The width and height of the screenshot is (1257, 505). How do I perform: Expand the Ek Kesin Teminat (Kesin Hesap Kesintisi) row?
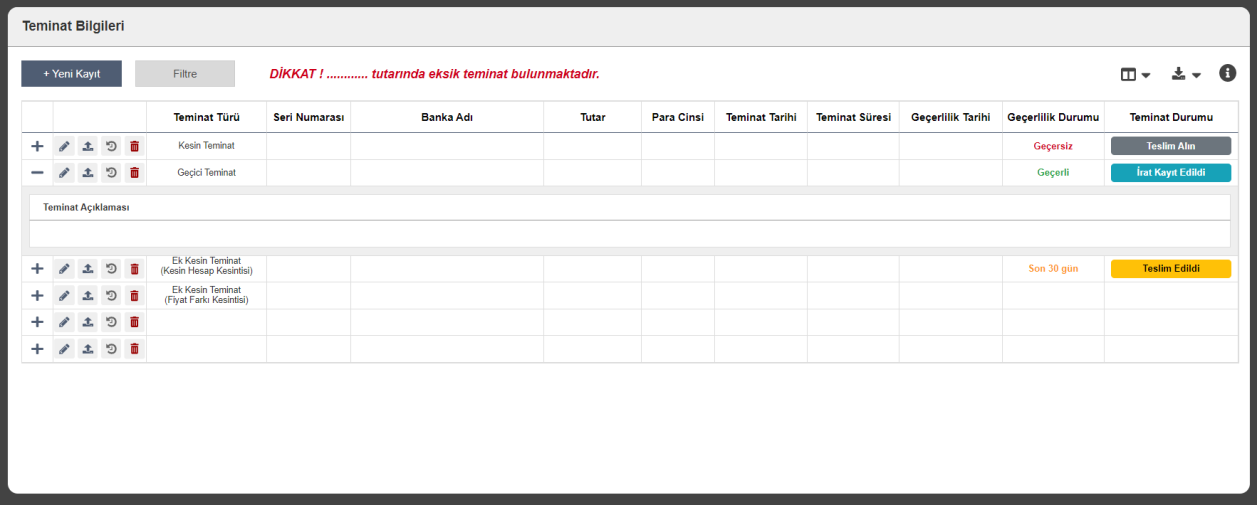tap(37, 269)
